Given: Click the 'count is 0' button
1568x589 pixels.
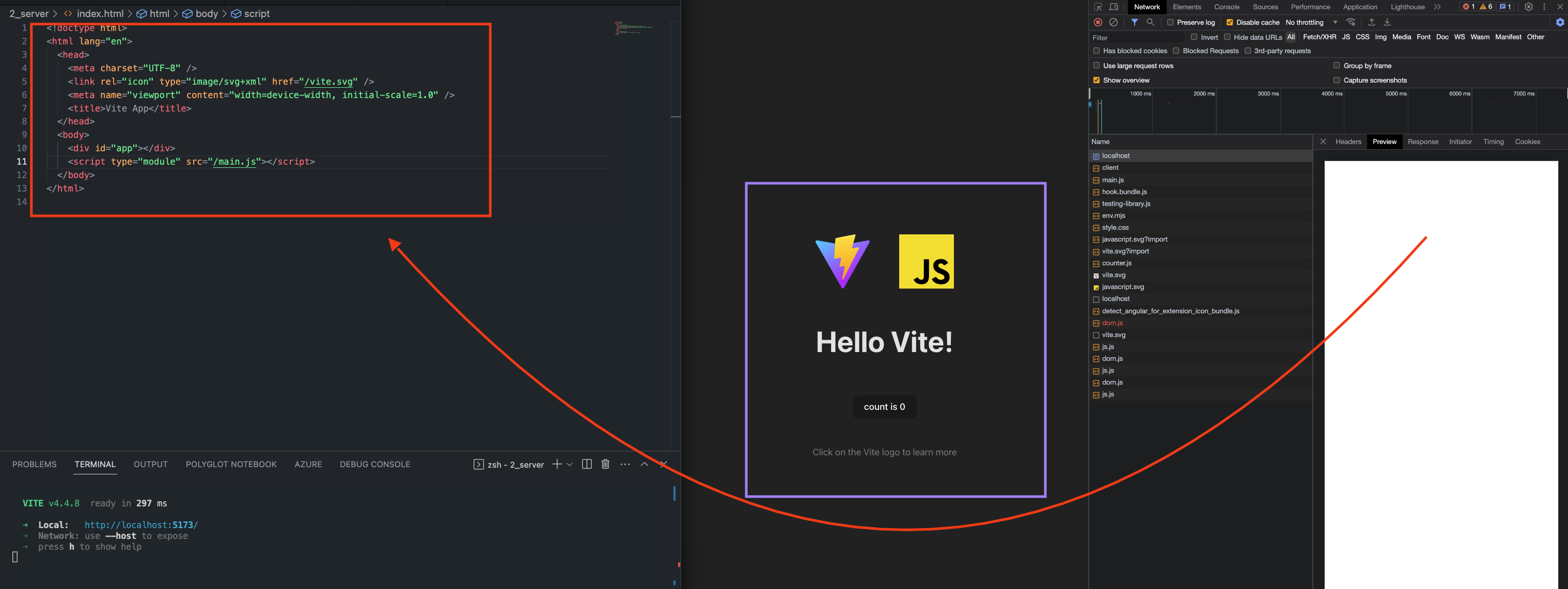Looking at the screenshot, I should pyautogui.click(x=884, y=407).
